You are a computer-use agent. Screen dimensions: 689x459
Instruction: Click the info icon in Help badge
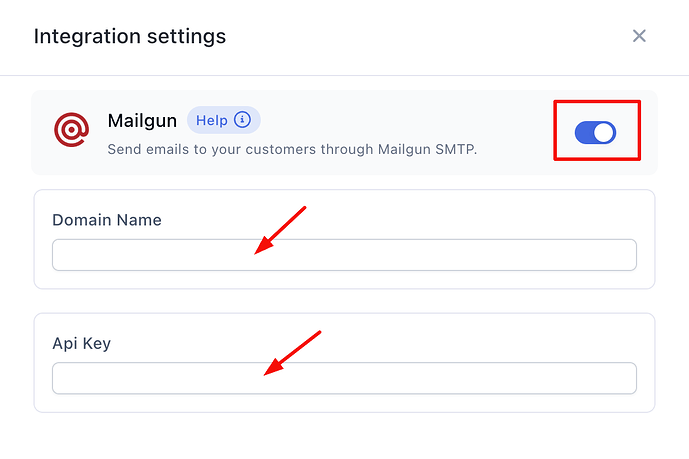click(242, 120)
